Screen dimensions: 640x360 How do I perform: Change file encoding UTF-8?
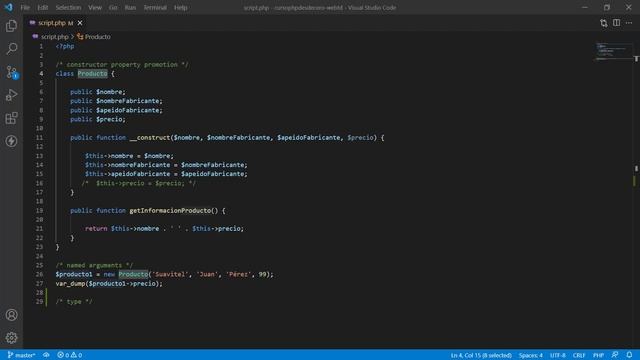pyautogui.click(x=558, y=355)
